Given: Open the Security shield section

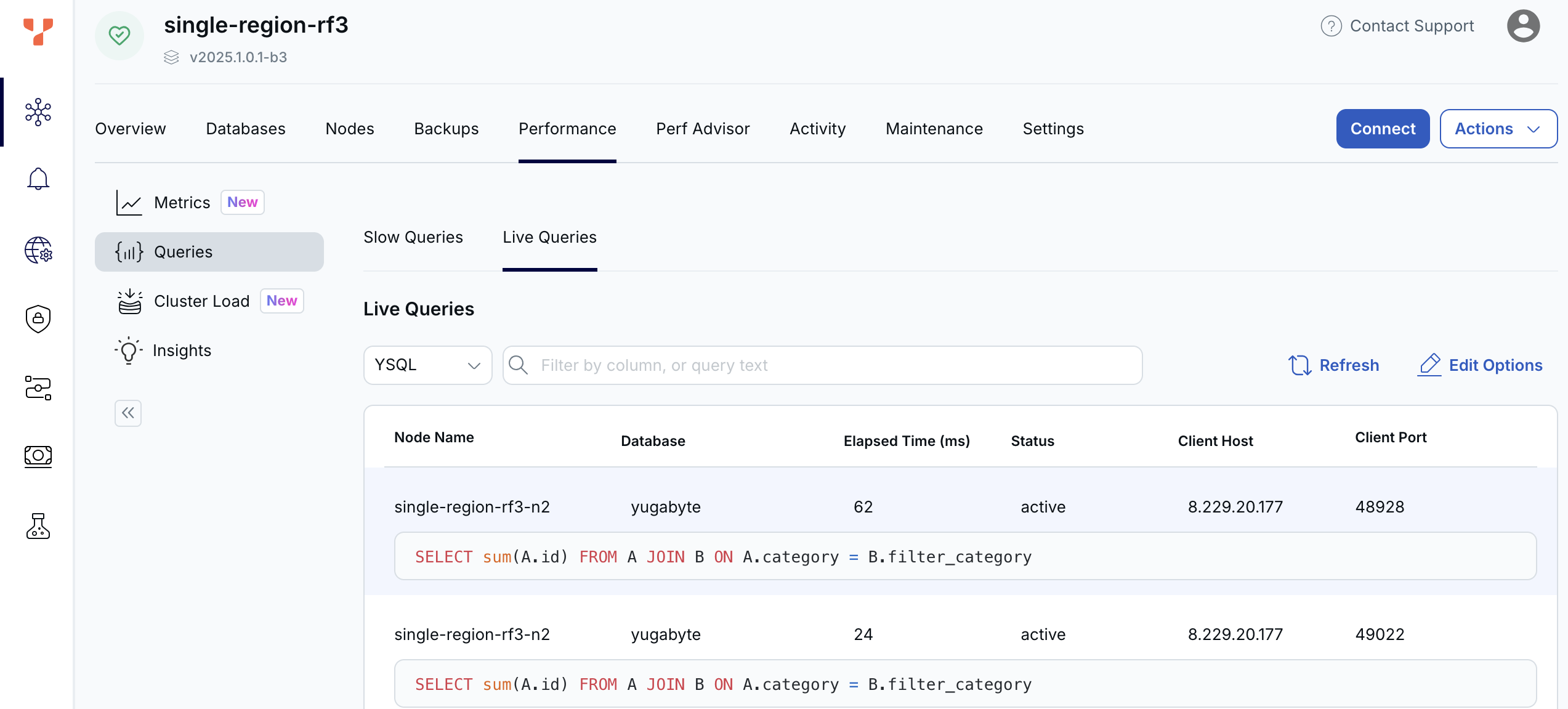Looking at the screenshot, I should click(38, 319).
